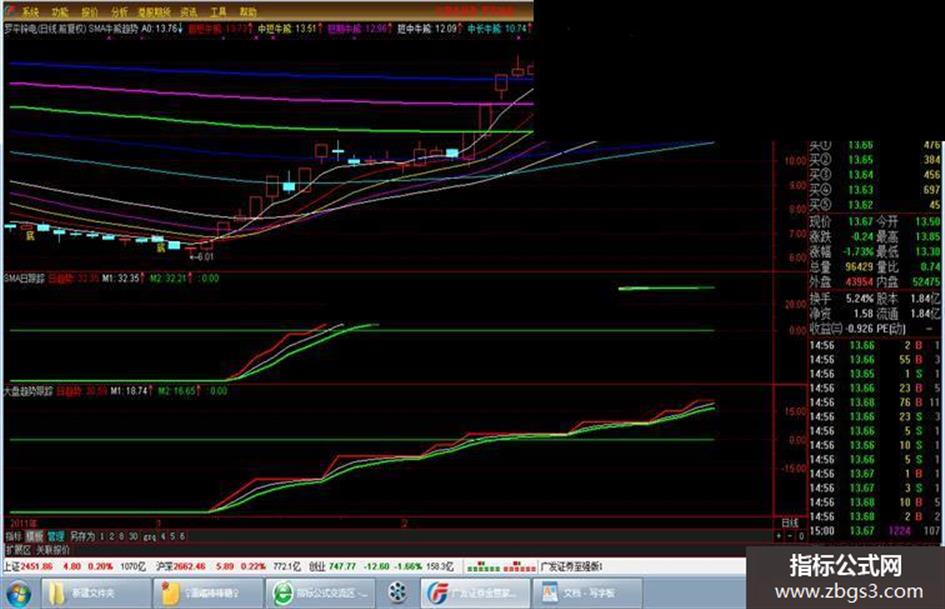
Task: Open the Windows Start button
Action: point(18,593)
